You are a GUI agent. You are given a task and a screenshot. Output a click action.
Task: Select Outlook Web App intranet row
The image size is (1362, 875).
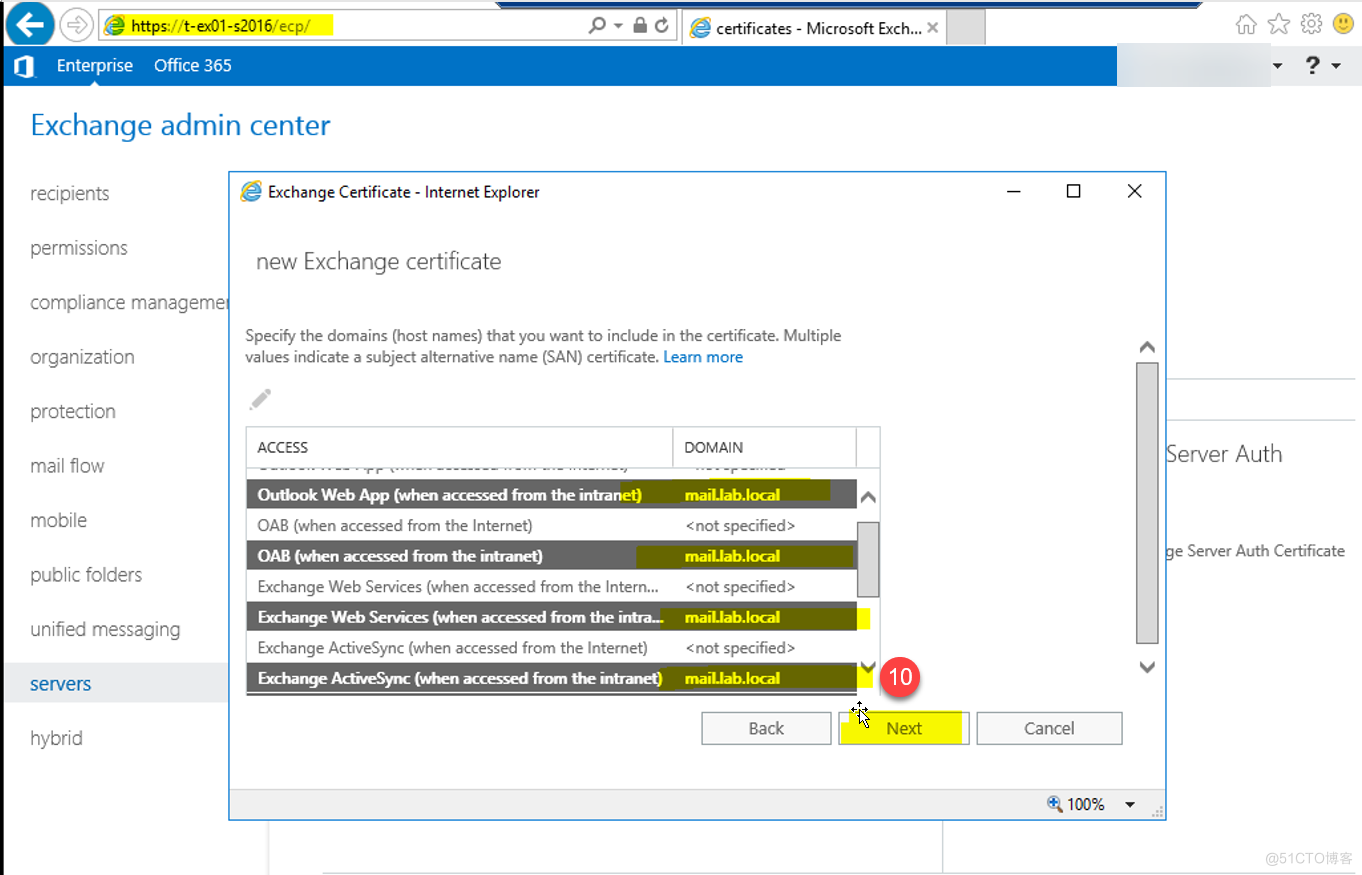coord(552,495)
